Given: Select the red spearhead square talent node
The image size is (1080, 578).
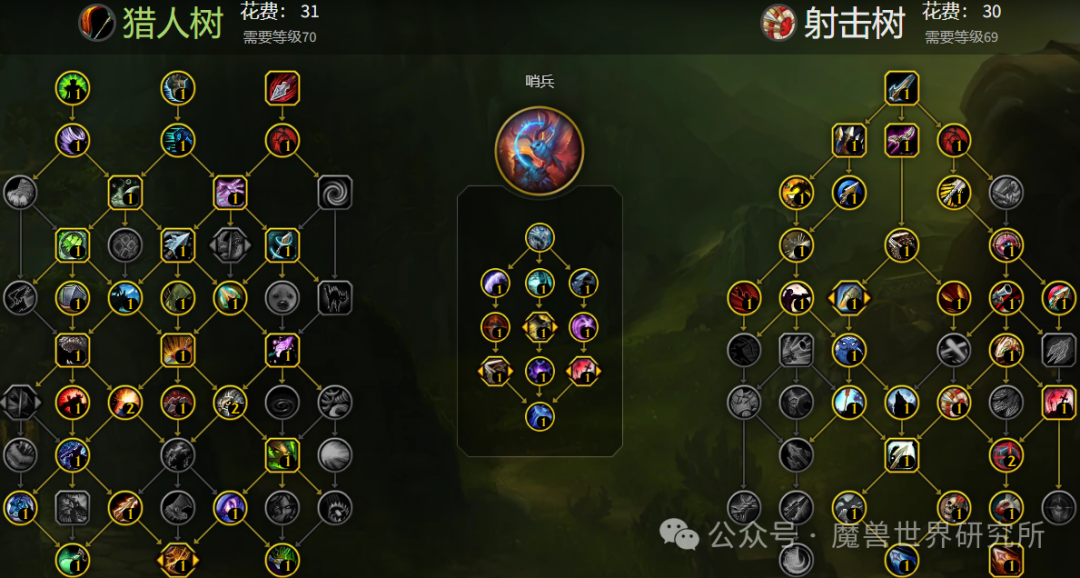Looking at the screenshot, I should pyautogui.click(x=282, y=88).
